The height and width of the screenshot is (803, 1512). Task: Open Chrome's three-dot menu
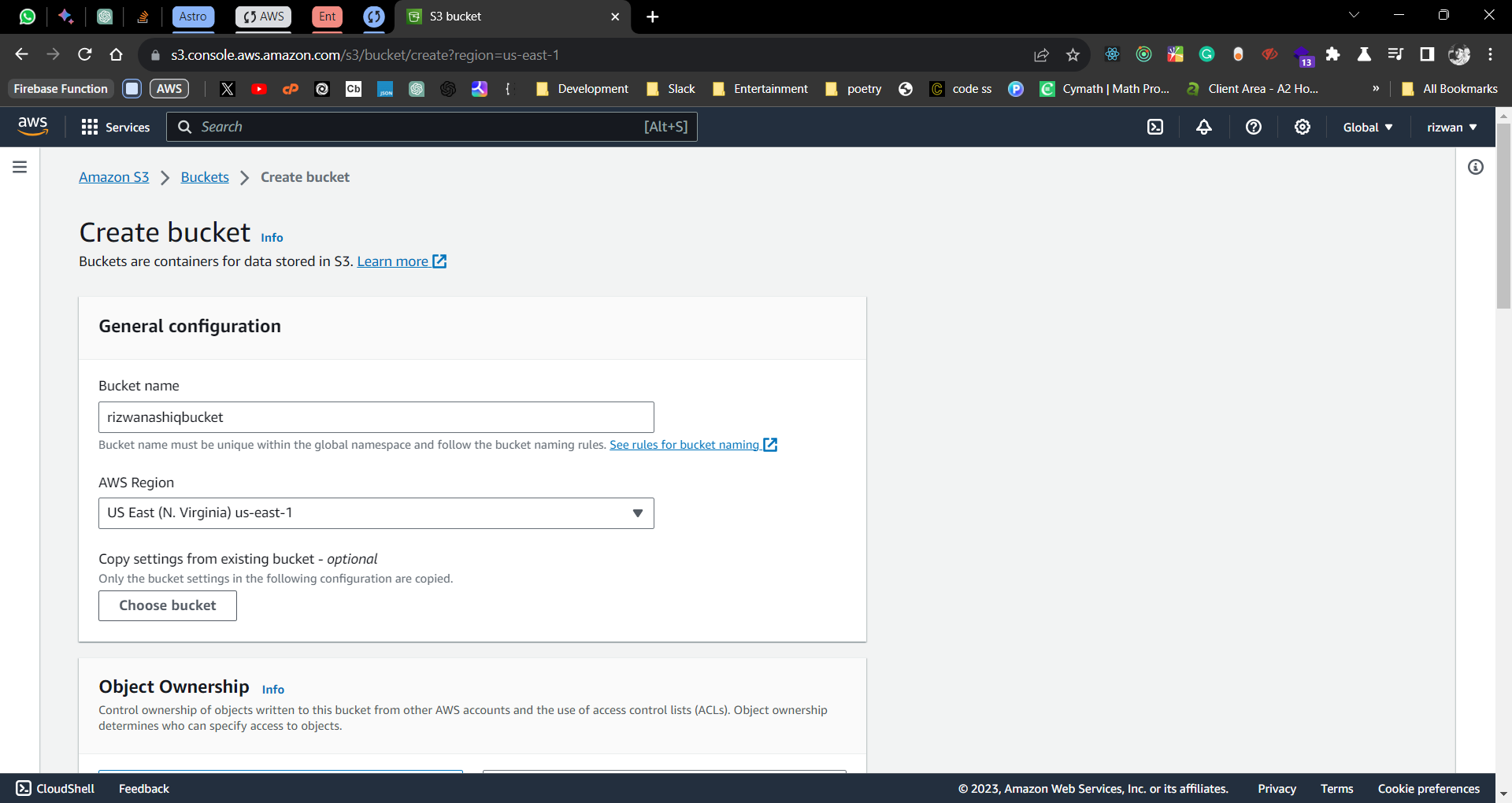pos(1490,54)
